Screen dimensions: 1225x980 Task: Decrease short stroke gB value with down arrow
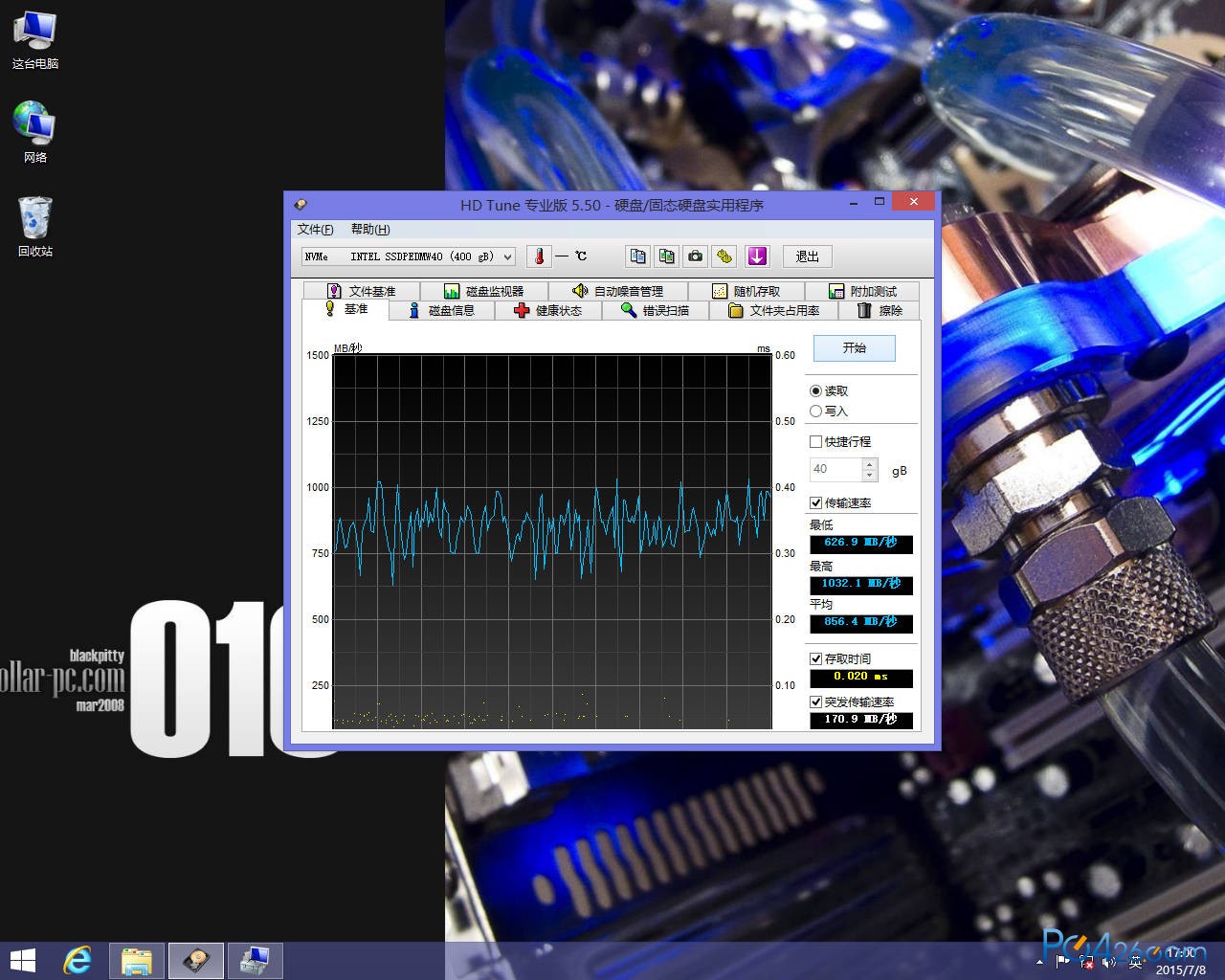(x=869, y=475)
